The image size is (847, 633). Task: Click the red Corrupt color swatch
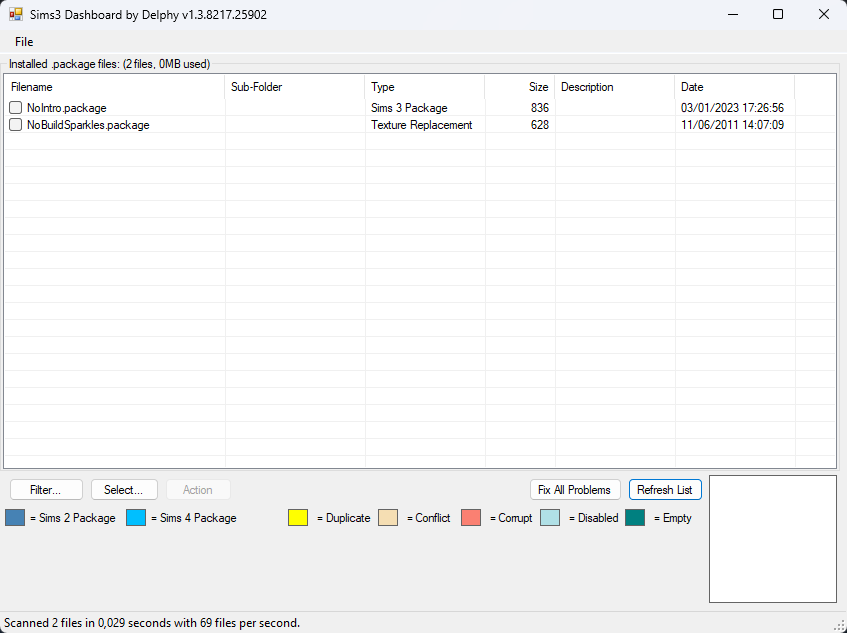(x=471, y=517)
